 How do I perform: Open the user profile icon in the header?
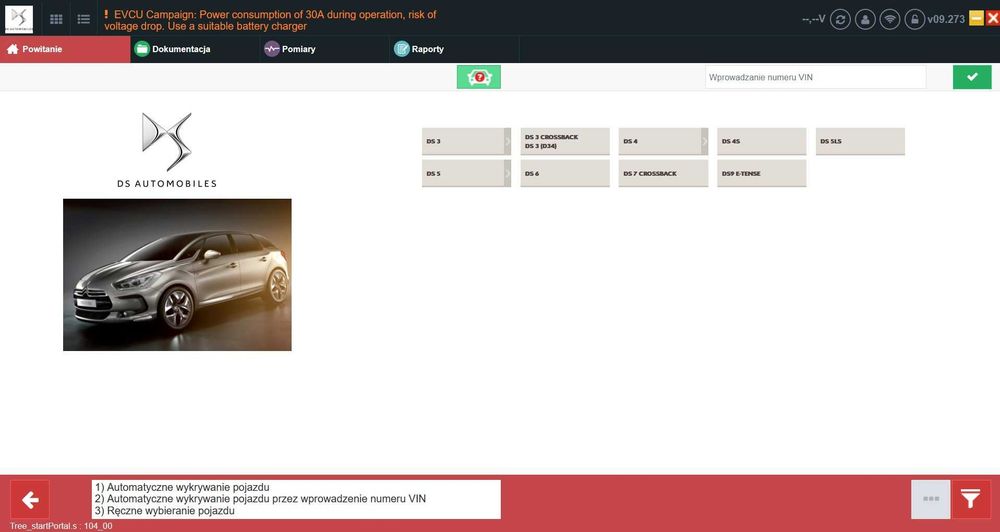pos(865,19)
